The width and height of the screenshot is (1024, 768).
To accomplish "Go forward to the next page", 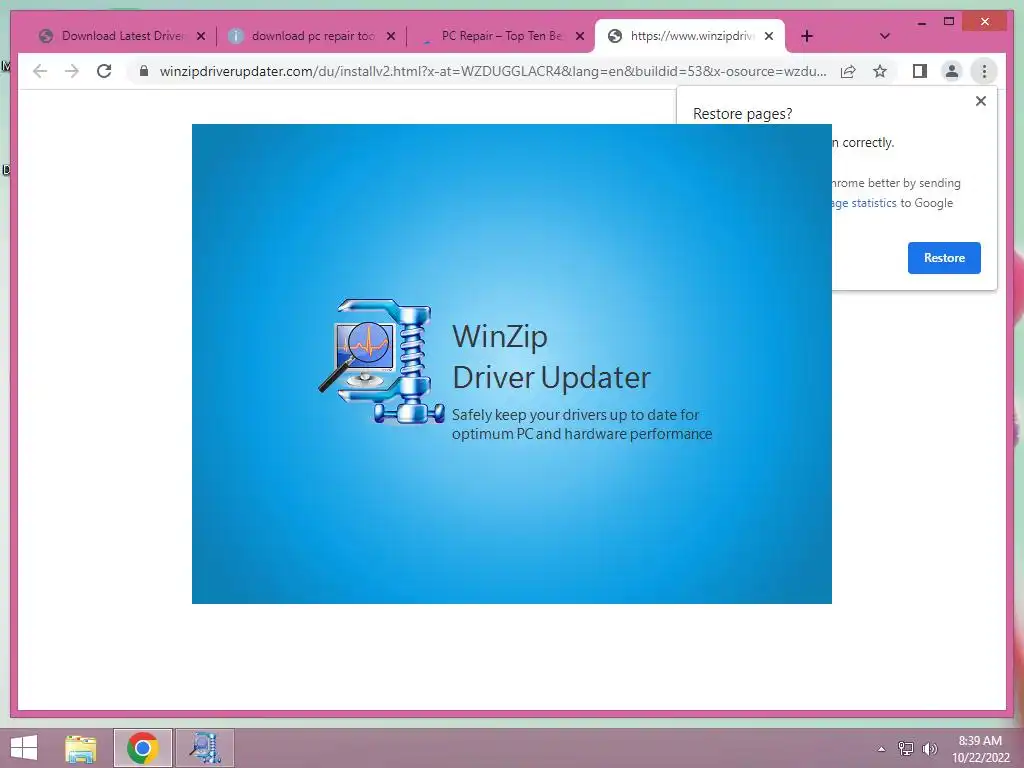I will [x=72, y=71].
